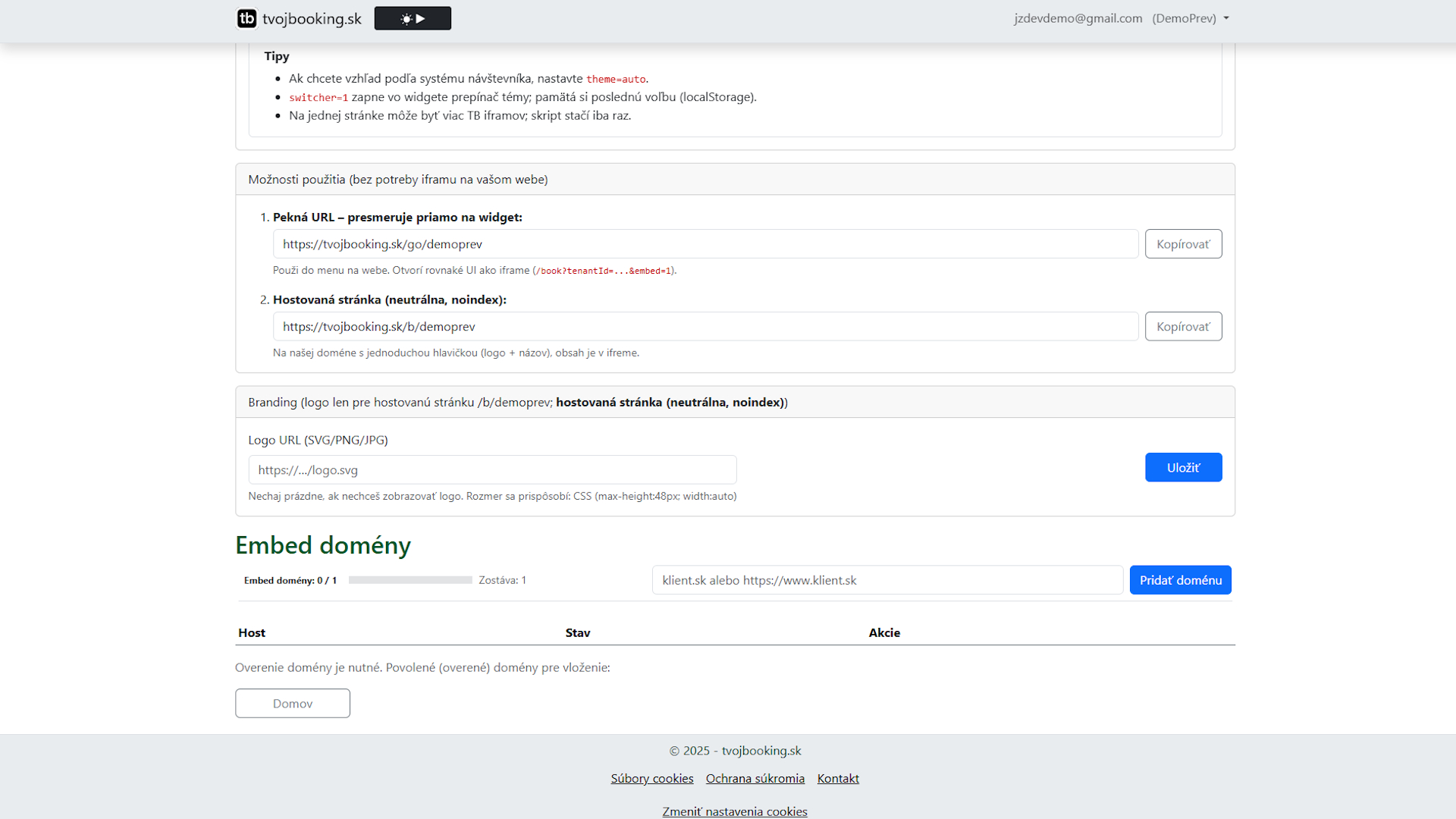Click the embed domains progress bar
Viewport: 1456px width, 819px height.
[410, 580]
